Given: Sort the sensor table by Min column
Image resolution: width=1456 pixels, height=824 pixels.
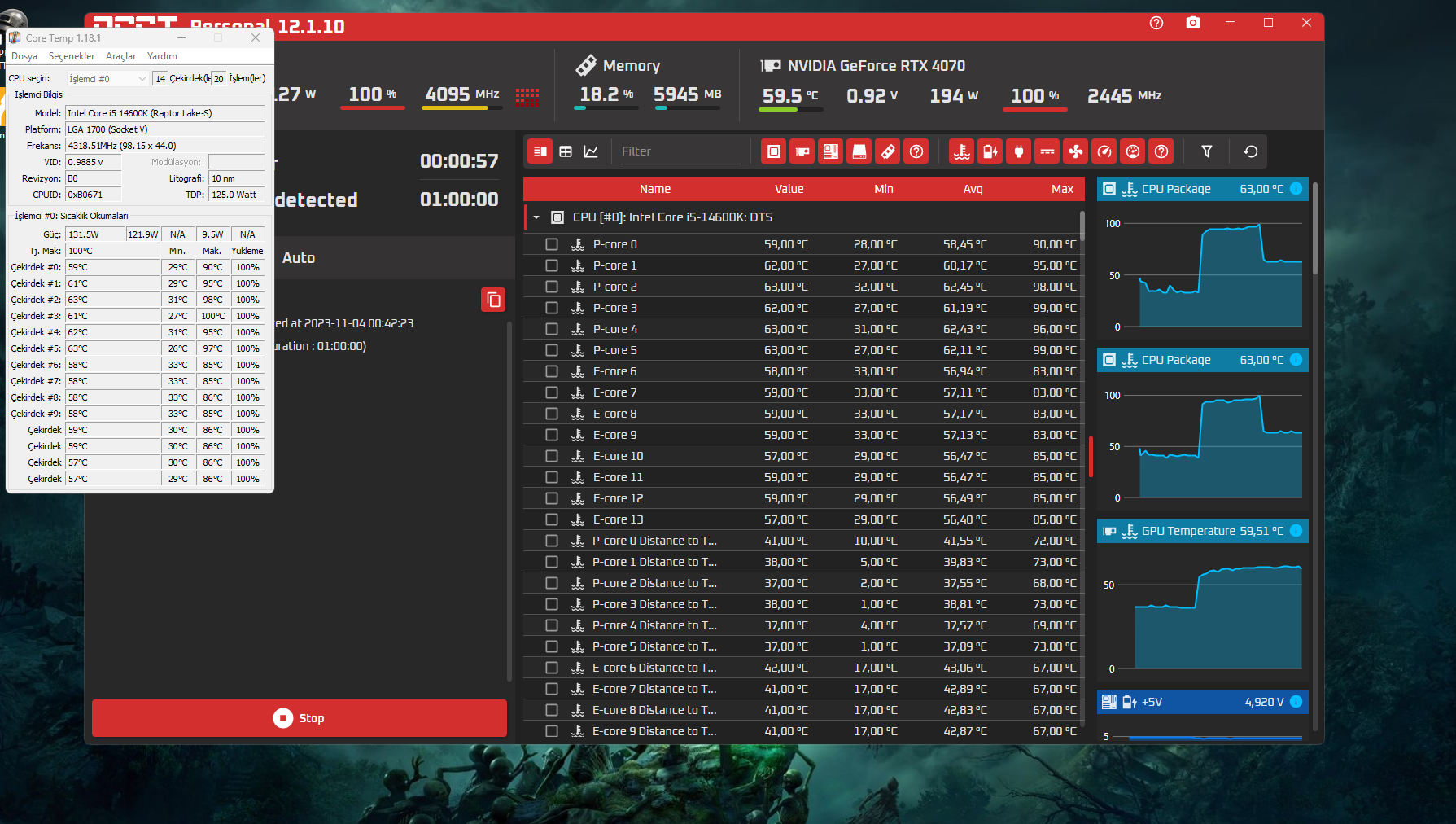Looking at the screenshot, I should (884, 189).
